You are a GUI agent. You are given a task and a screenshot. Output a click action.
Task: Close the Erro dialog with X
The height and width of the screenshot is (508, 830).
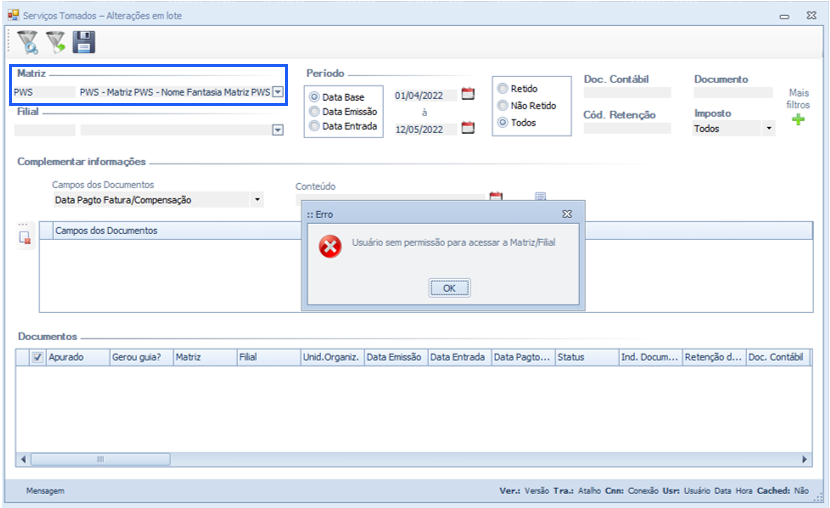(566, 214)
